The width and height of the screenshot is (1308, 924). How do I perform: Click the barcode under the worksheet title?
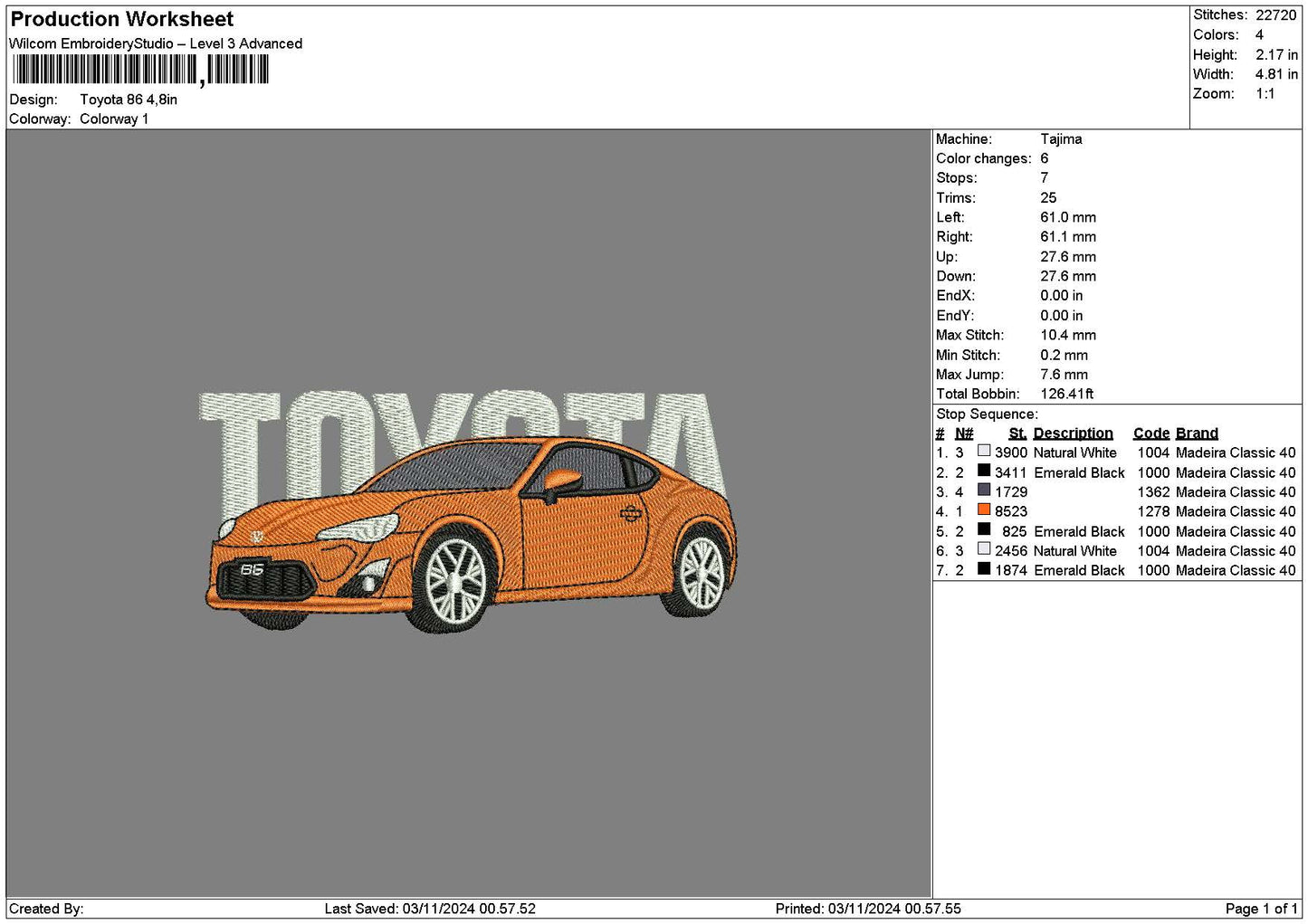point(140,70)
